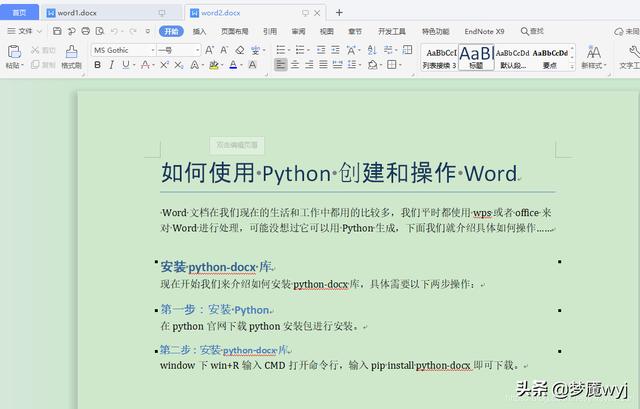Screen dimensions: 640x409
Task: Click the Decrease Indent icon
Action: pyautogui.click(x=321, y=50)
